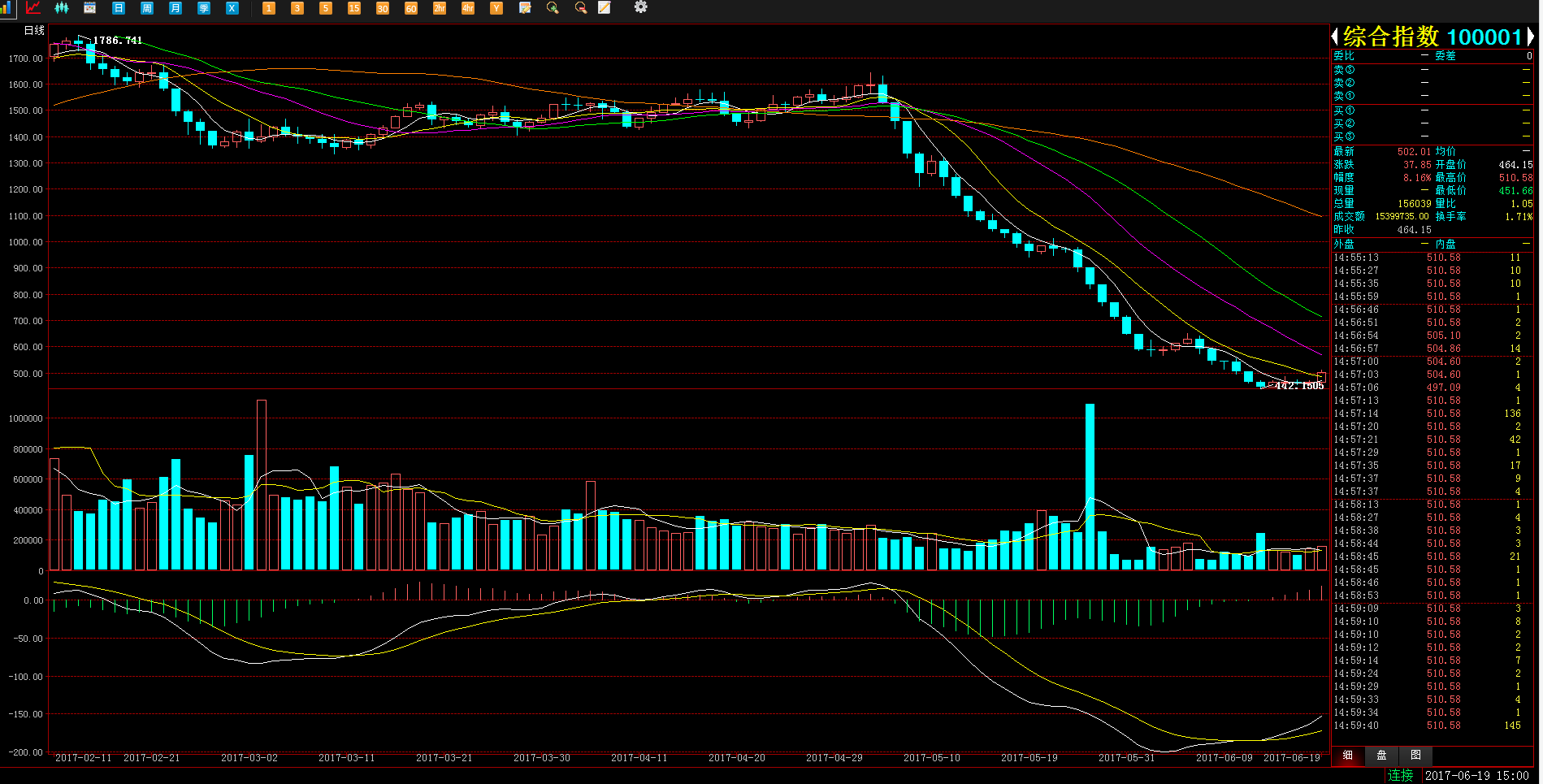1543x784 pixels.
Task: Click the blue X period icon
Action: coord(232,8)
